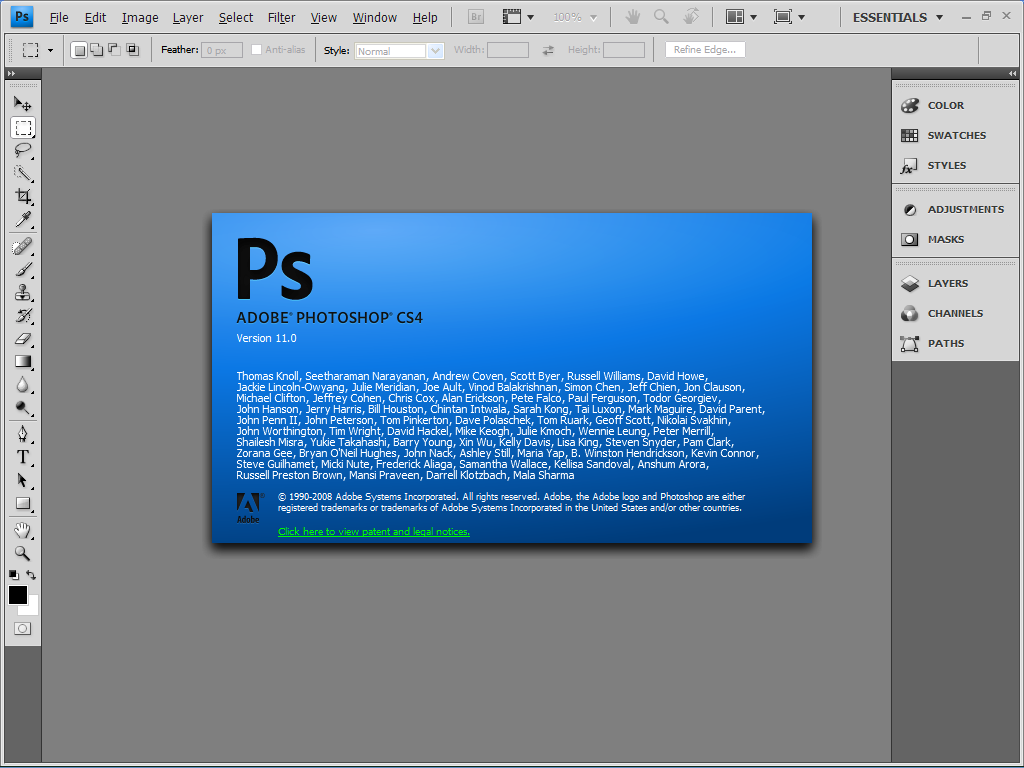
Task: Click inside the Feather input field
Action: (219, 49)
